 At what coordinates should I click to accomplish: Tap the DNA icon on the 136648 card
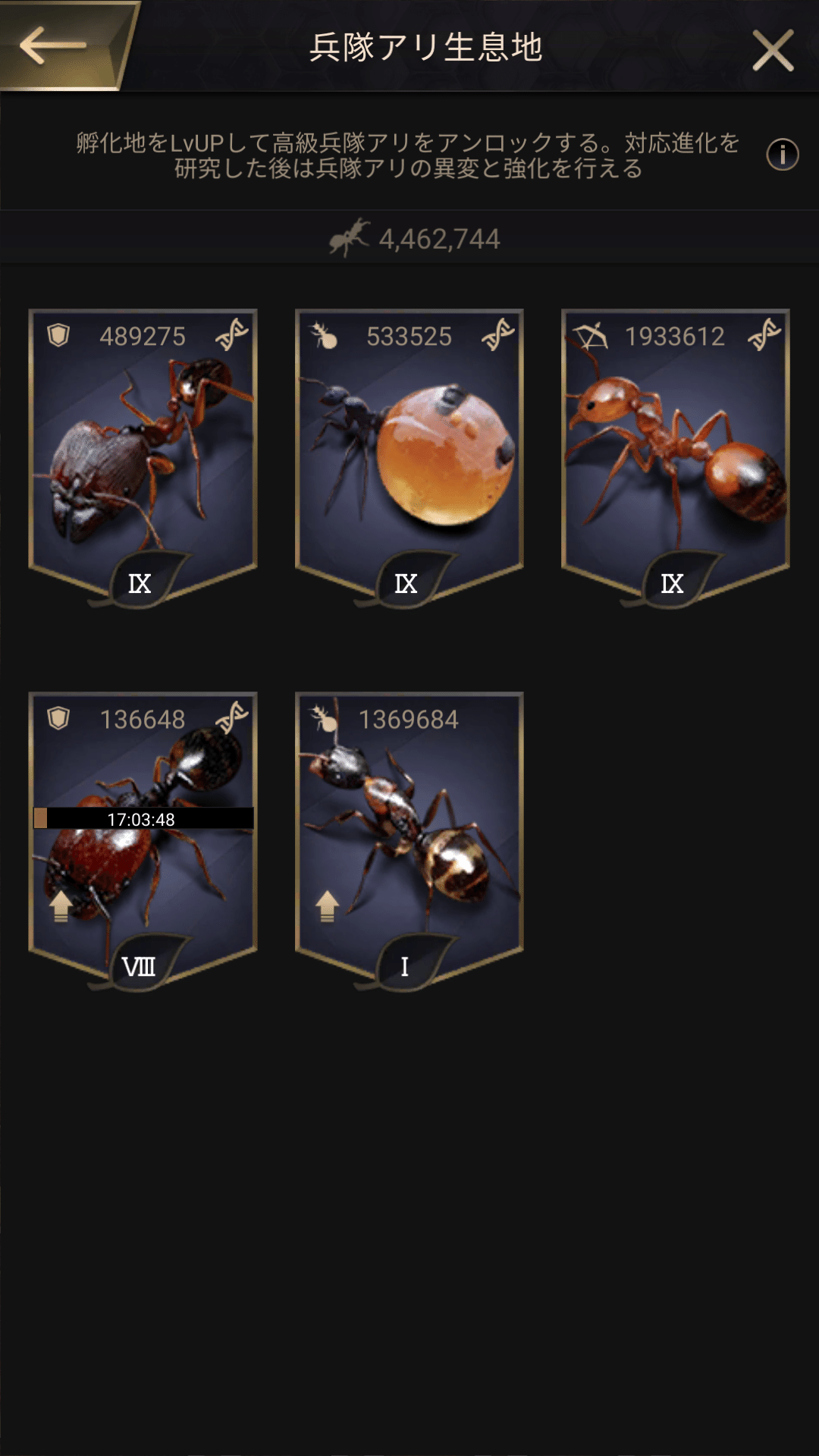[231, 717]
